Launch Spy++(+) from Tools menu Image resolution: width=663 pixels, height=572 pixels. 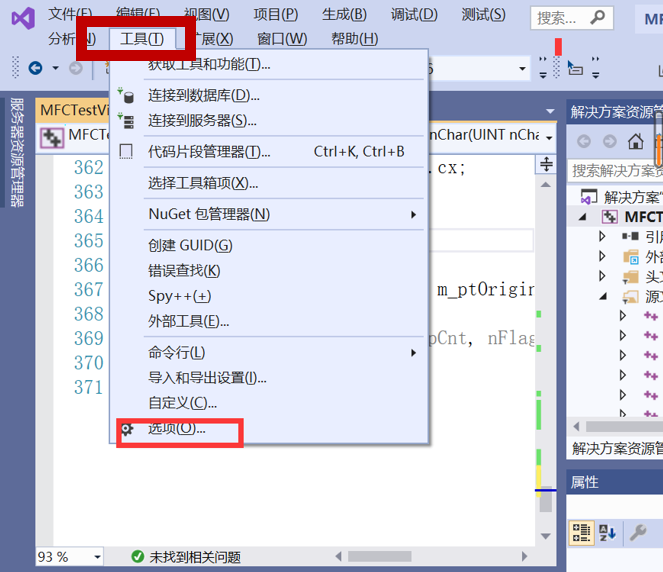[269, 296]
